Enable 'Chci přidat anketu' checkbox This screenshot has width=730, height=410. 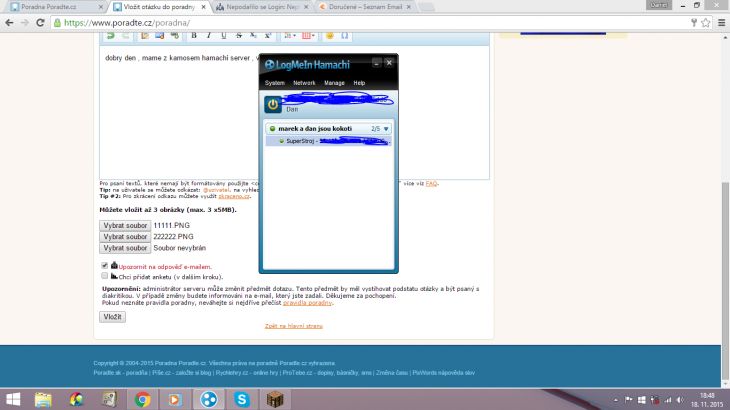(104, 276)
